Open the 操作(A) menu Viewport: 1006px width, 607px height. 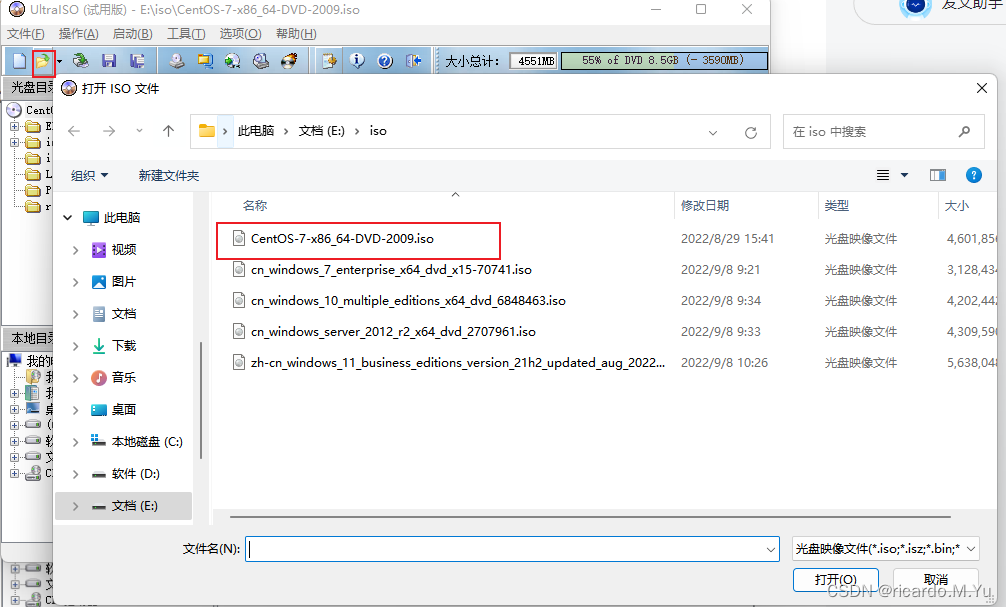pos(78,34)
